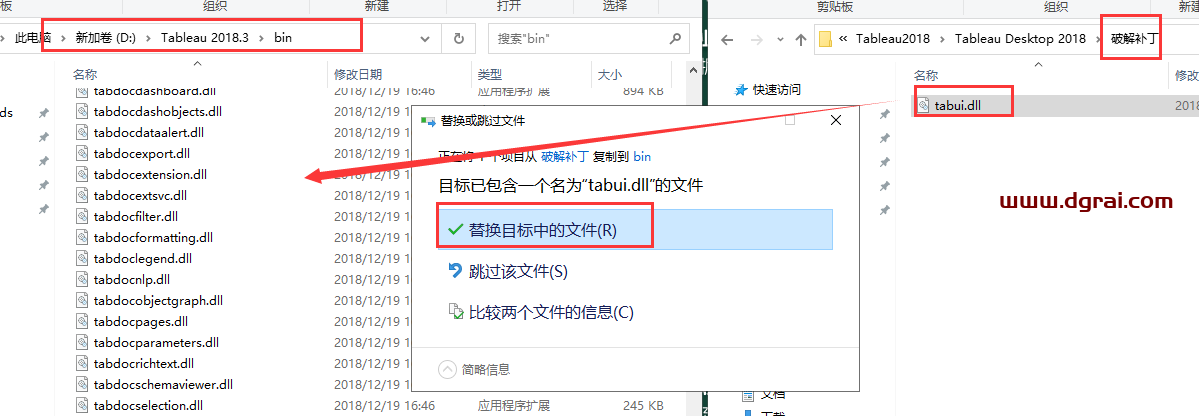Select tabdocfilter.dll file icon

click(x=83, y=216)
